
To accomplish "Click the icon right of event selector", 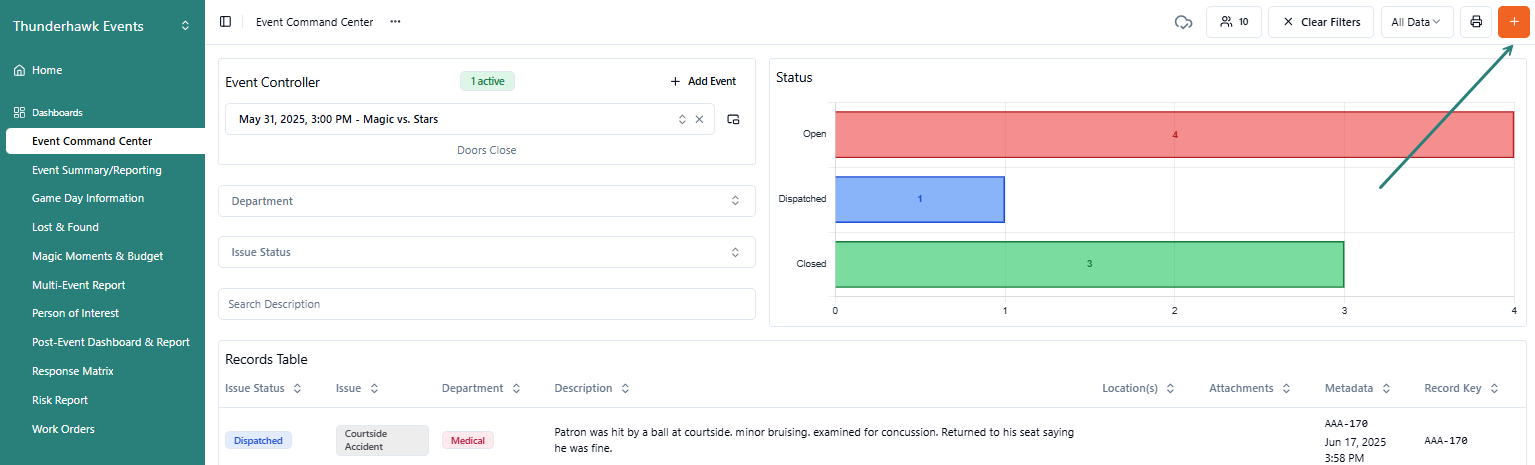I will 733,119.
